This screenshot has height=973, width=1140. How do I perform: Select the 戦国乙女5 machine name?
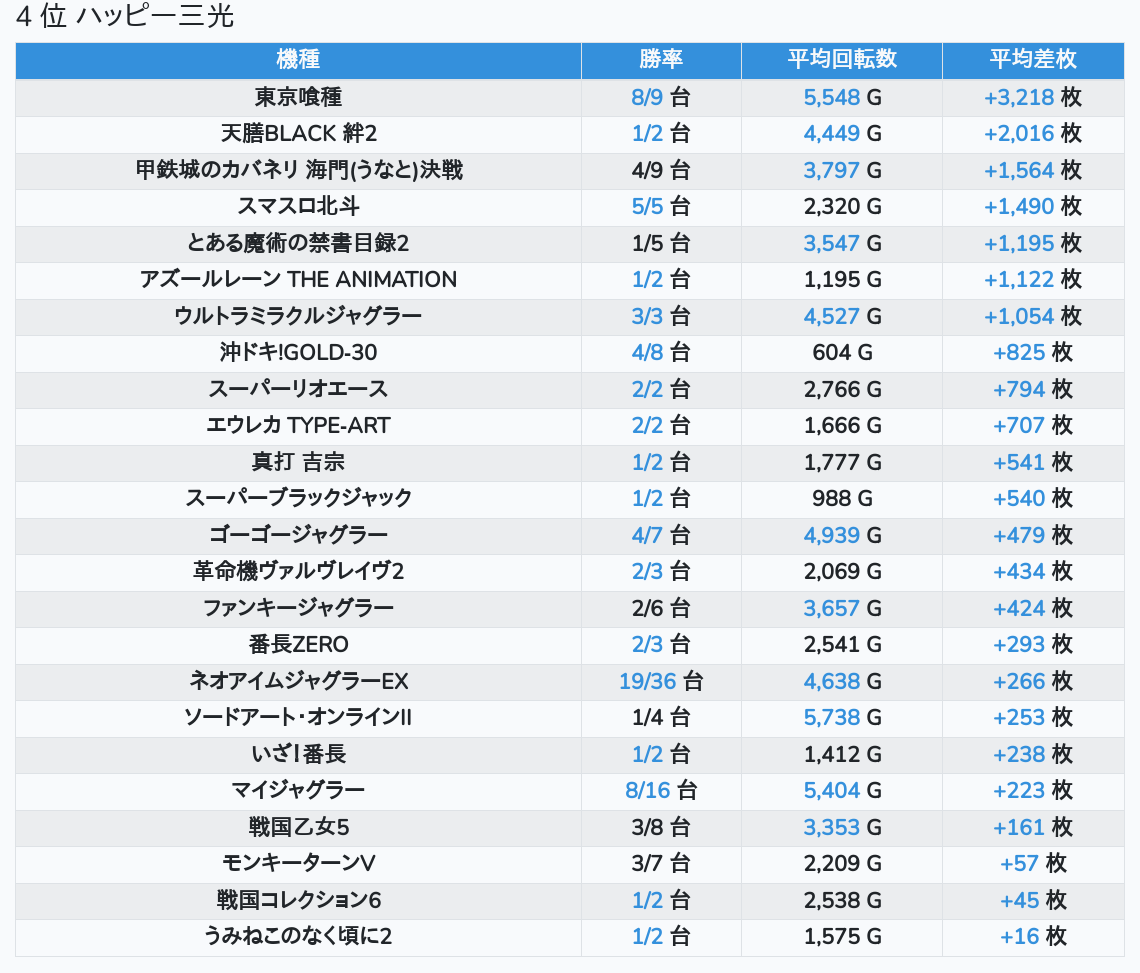click(x=298, y=828)
